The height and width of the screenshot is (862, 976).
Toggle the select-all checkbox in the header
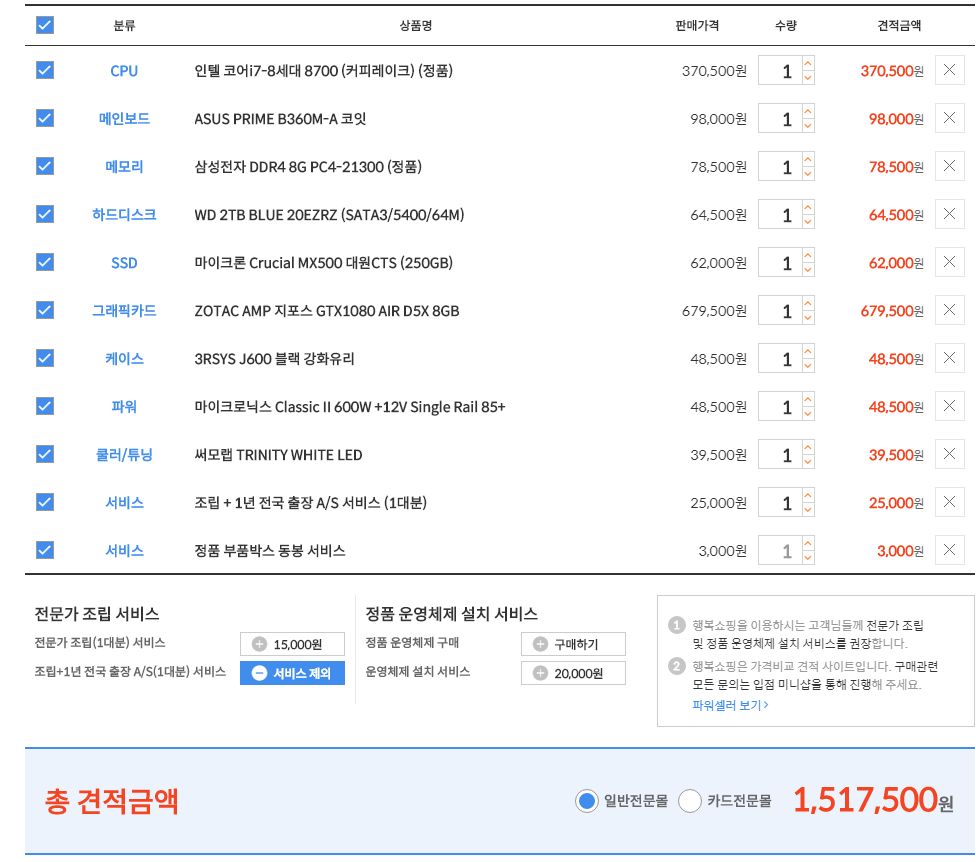pyautogui.click(x=45, y=25)
